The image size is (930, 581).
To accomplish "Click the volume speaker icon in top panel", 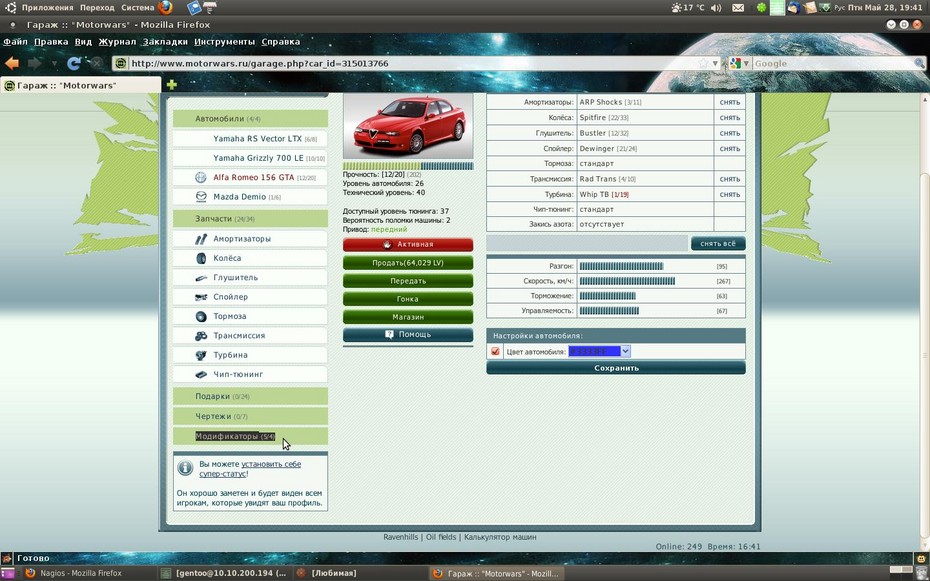I will (716, 8).
